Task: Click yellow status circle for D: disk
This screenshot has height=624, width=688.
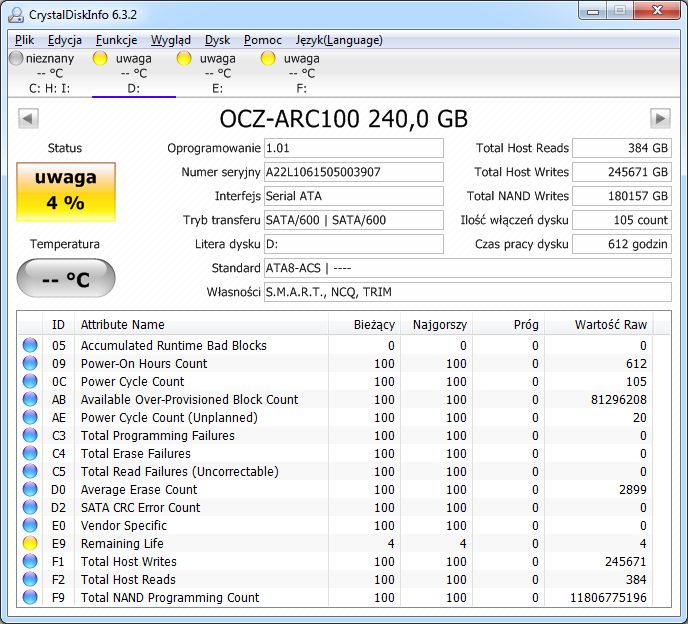Action: coord(100,58)
